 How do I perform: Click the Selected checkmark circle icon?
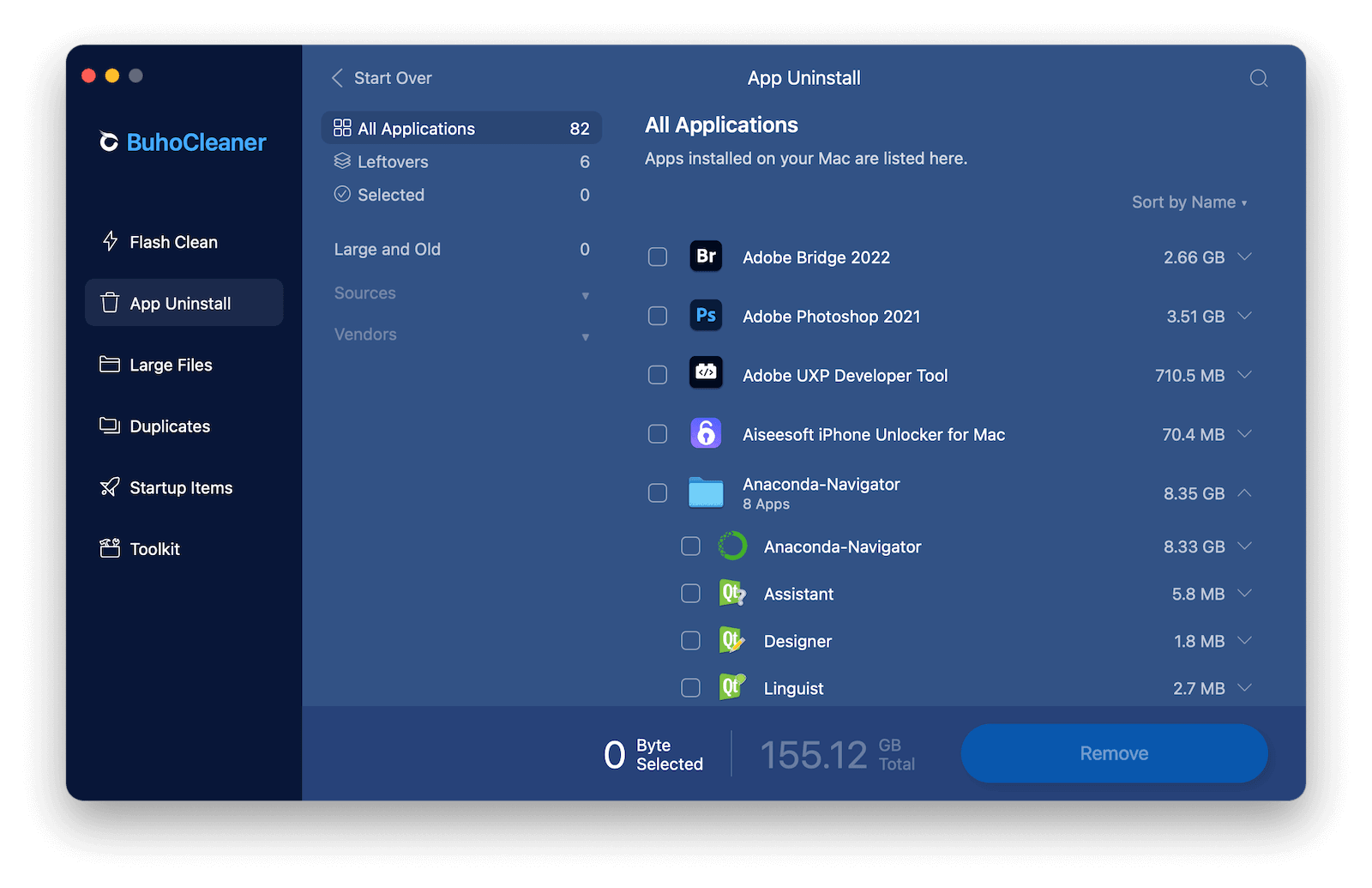[x=342, y=194]
